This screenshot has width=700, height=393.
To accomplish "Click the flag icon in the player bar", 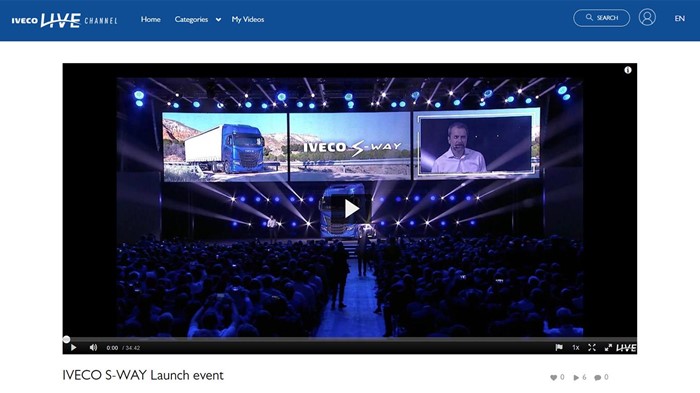I will point(558,347).
